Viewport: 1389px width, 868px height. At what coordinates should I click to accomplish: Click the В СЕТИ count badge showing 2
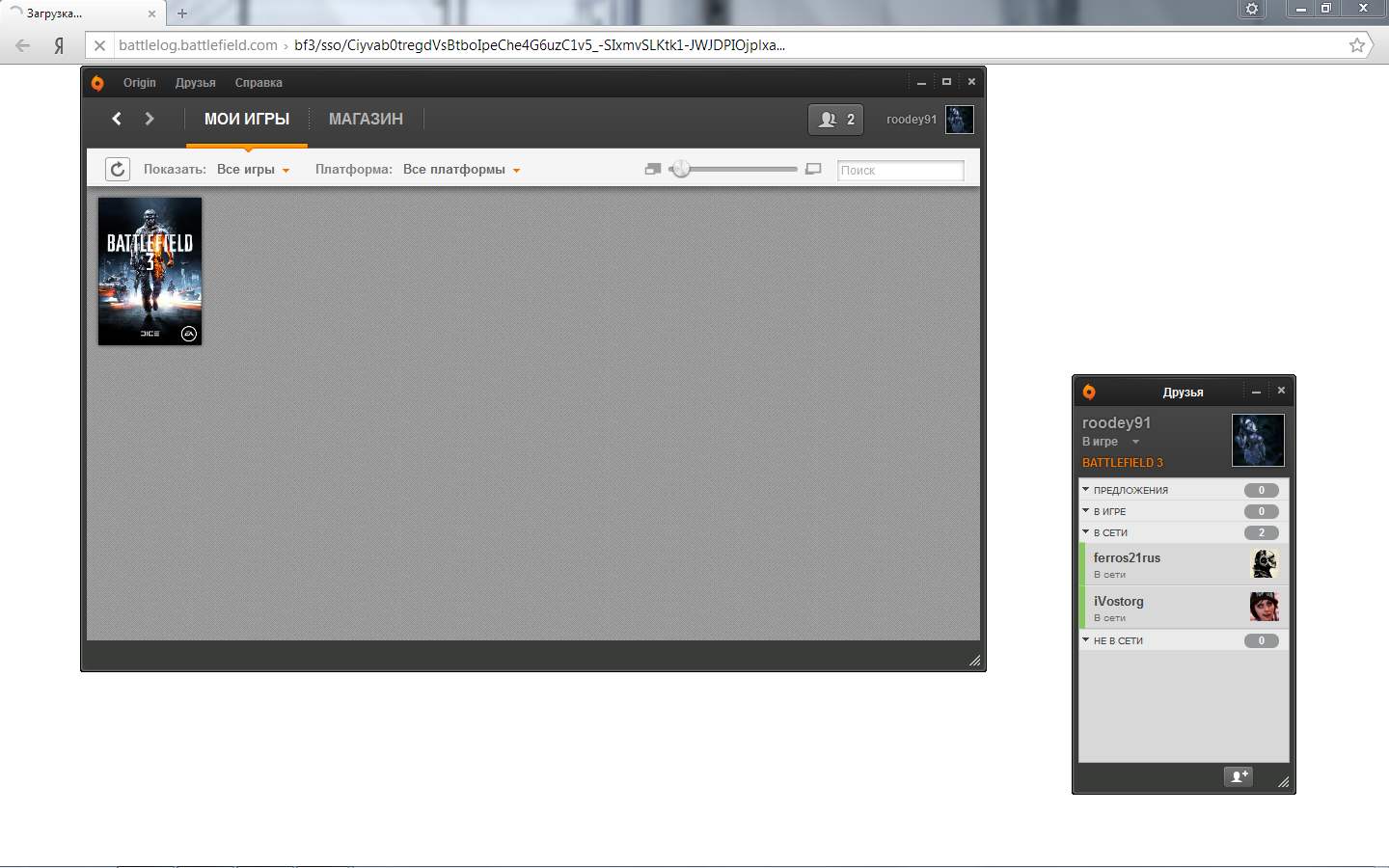point(1261,532)
